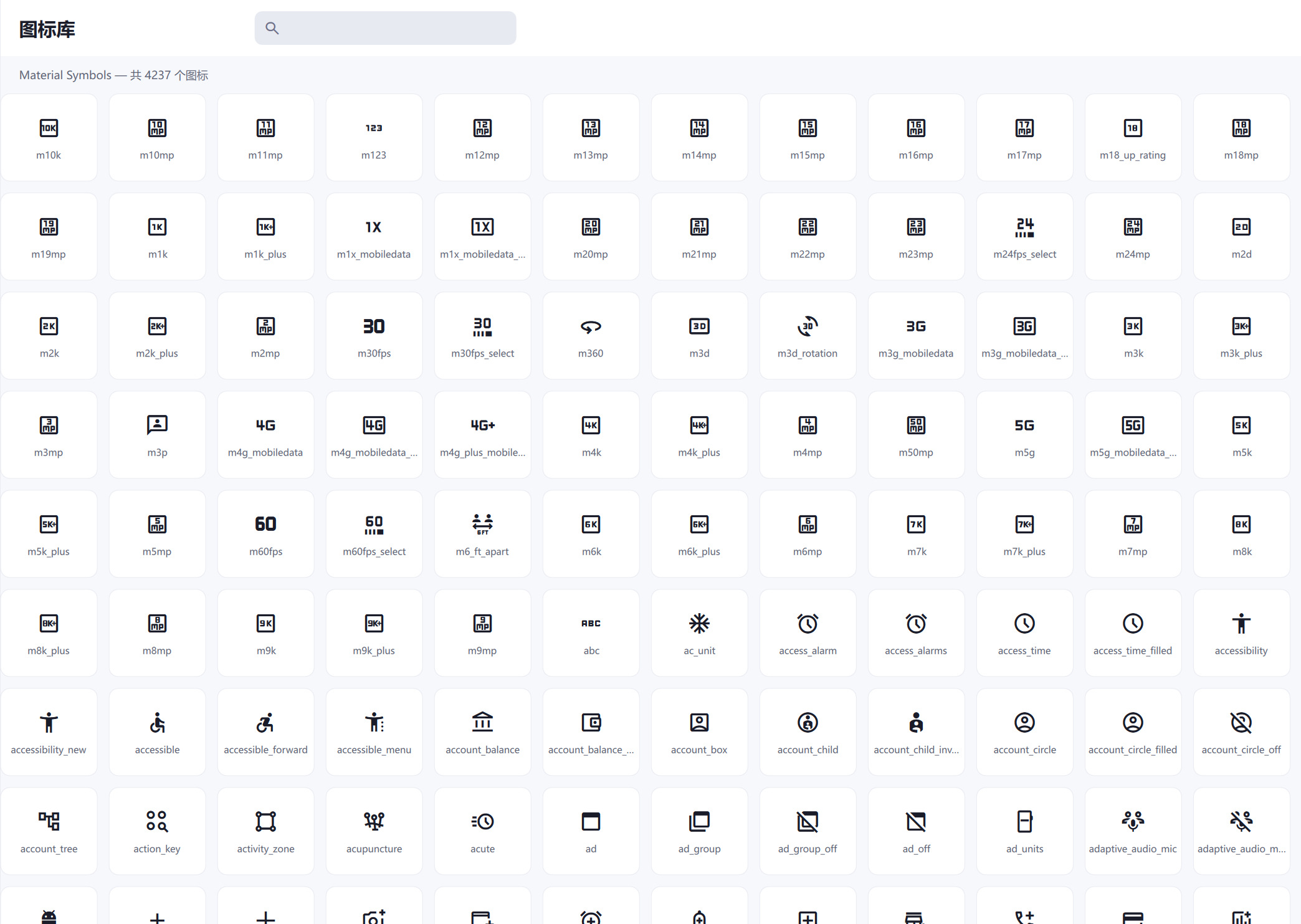1301x924 pixels.
Task: Select the action_key icon
Action: [x=157, y=831]
